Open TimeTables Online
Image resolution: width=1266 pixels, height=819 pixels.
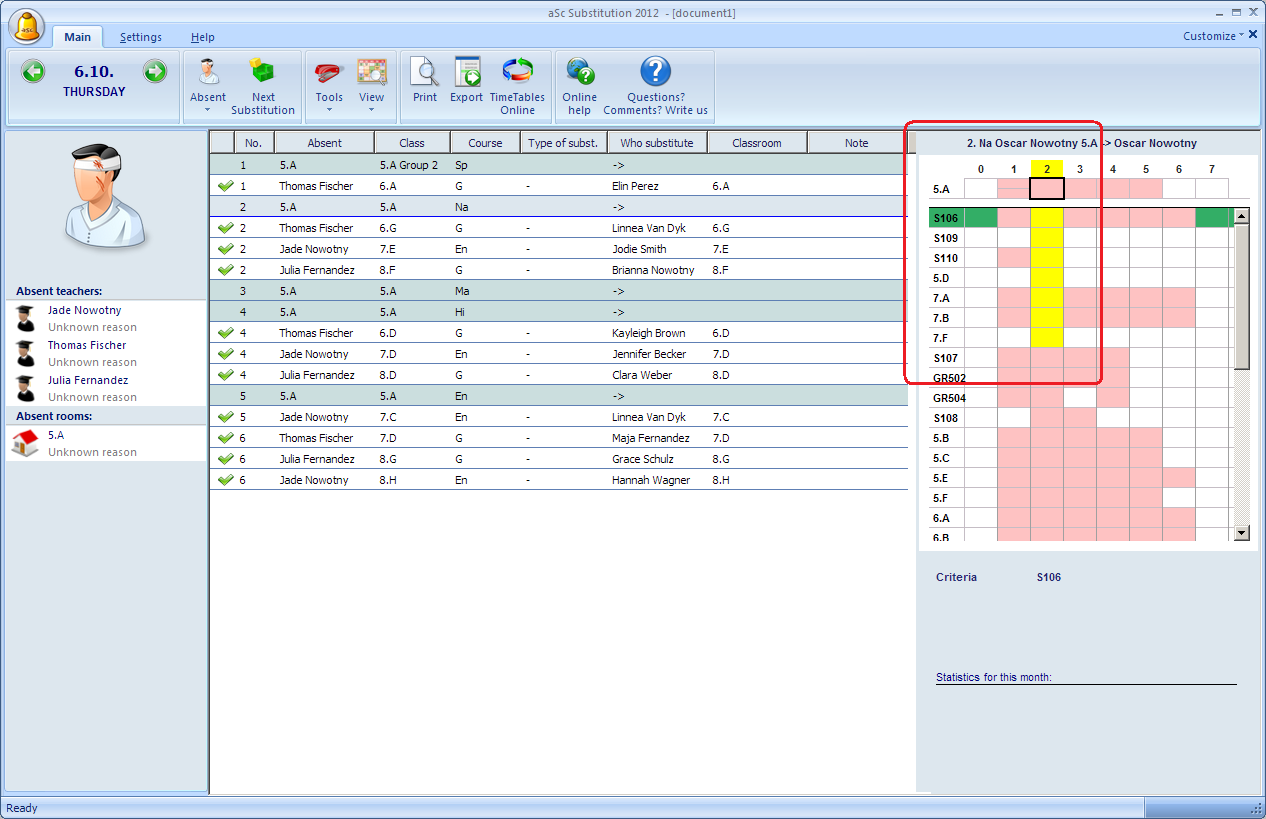(x=517, y=80)
